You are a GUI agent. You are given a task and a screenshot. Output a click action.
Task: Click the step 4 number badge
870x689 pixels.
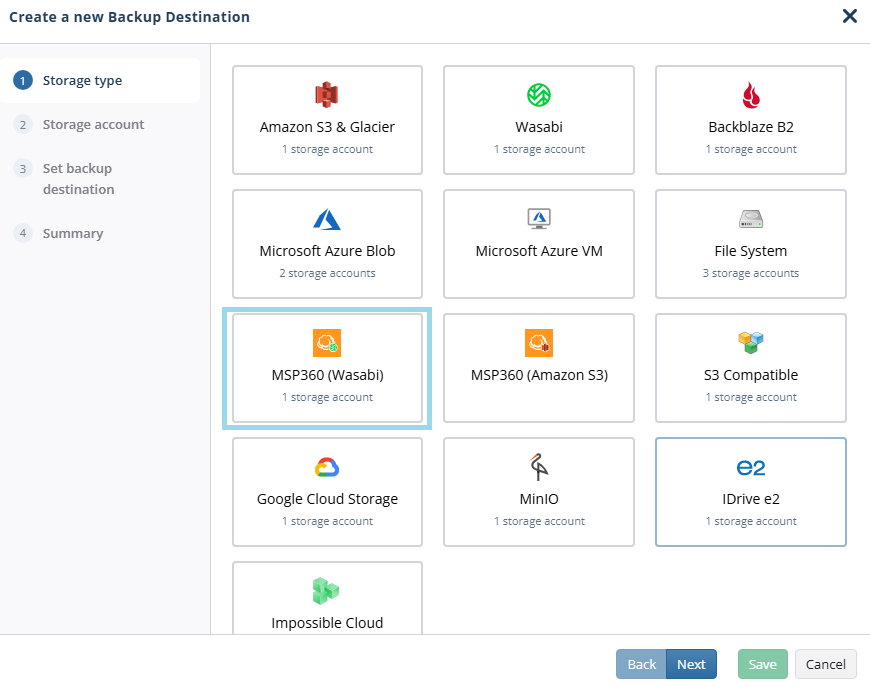coord(23,233)
